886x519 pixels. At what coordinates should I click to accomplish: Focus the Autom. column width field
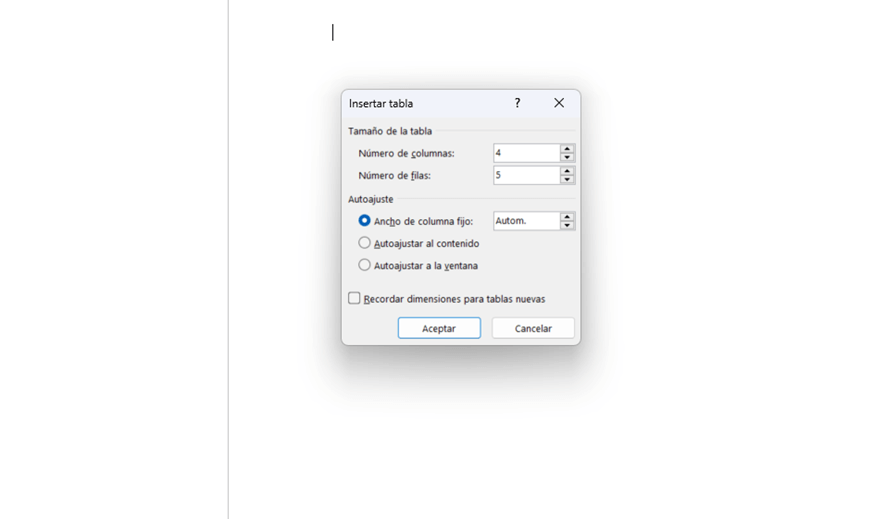click(527, 221)
